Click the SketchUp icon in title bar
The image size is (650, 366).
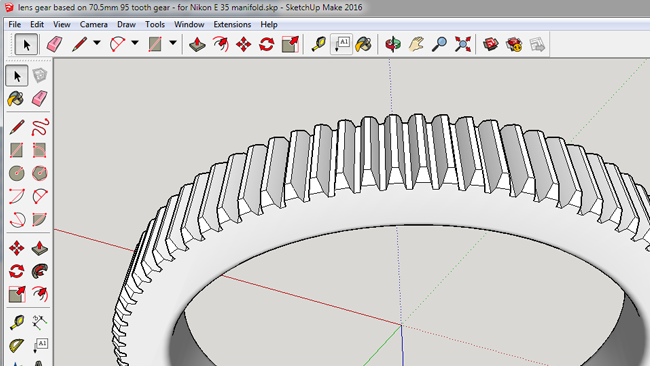coord(9,7)
